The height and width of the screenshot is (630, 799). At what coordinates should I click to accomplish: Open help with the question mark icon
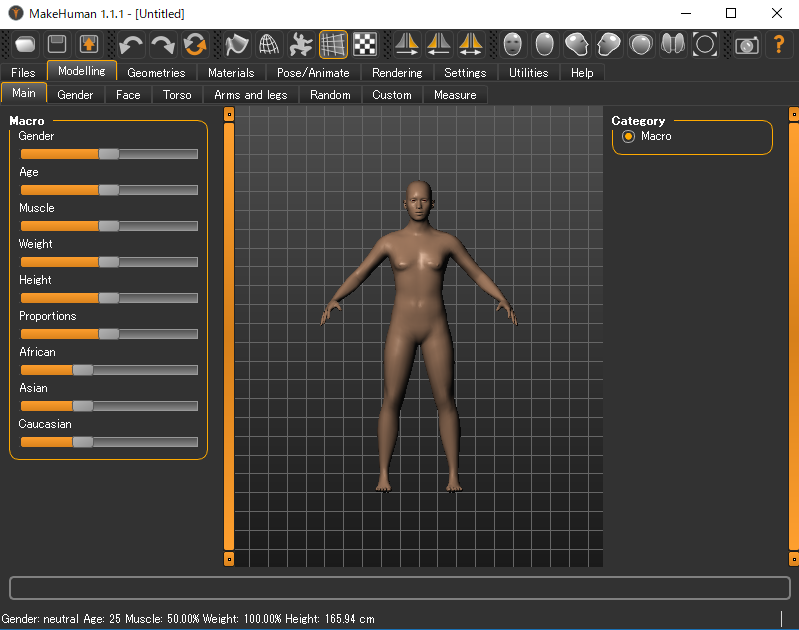pos(779,44)
